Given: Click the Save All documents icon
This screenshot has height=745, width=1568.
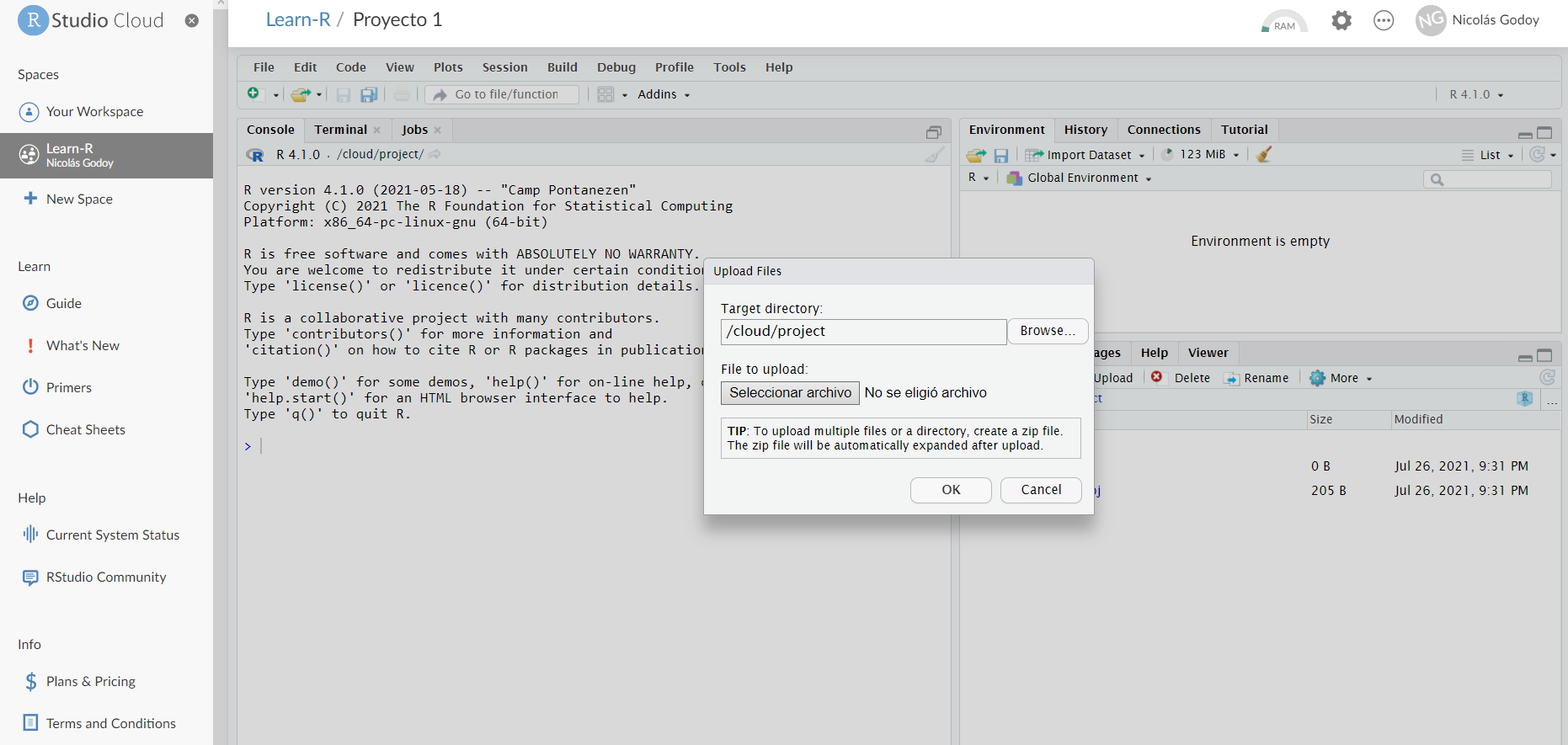Looking at the screenshot, I should (x=369, y=95).
